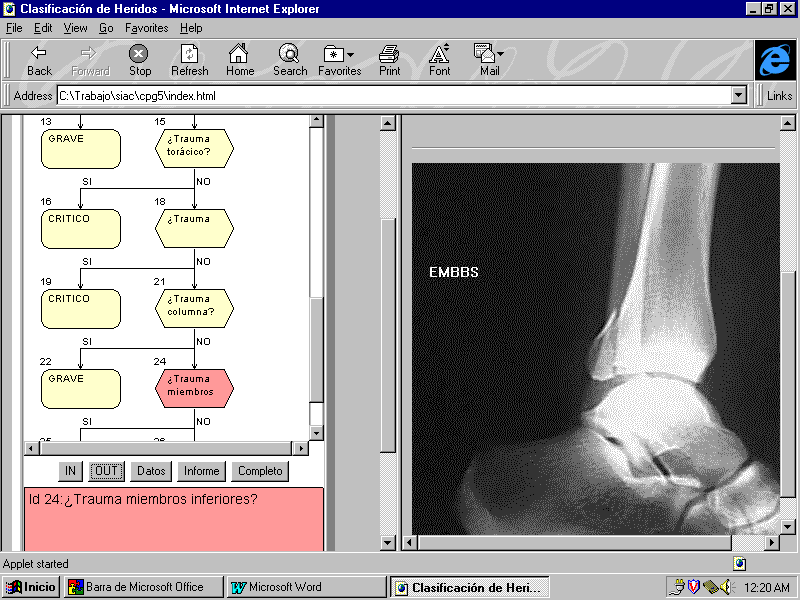Click the Back arrow toolbar icon
This screenshot has height=600, width=800.
click(39, 53)
